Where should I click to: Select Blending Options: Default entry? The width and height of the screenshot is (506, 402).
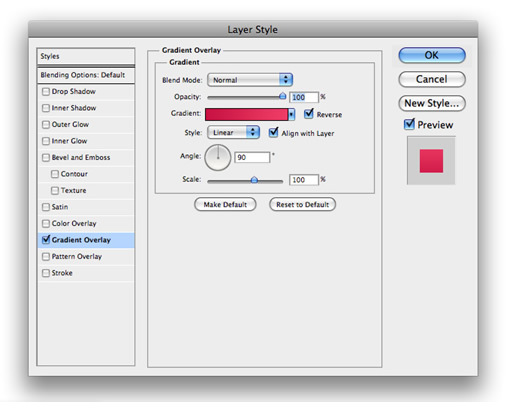[86, 75]
